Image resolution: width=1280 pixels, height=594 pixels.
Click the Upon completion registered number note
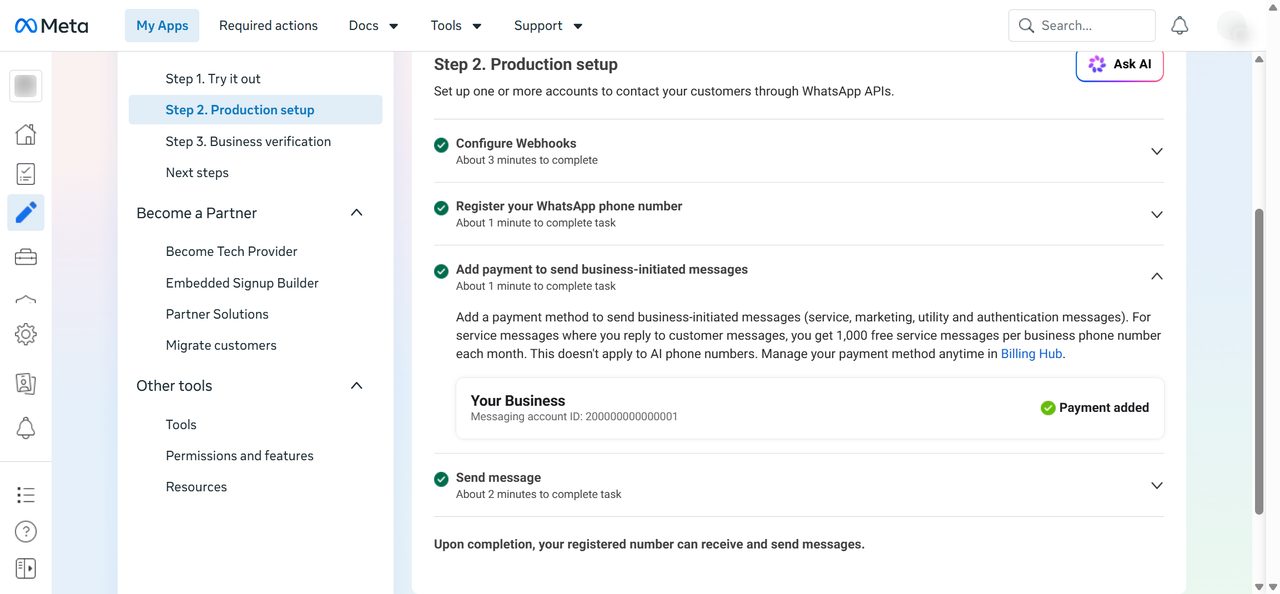(x=649, y=545)
